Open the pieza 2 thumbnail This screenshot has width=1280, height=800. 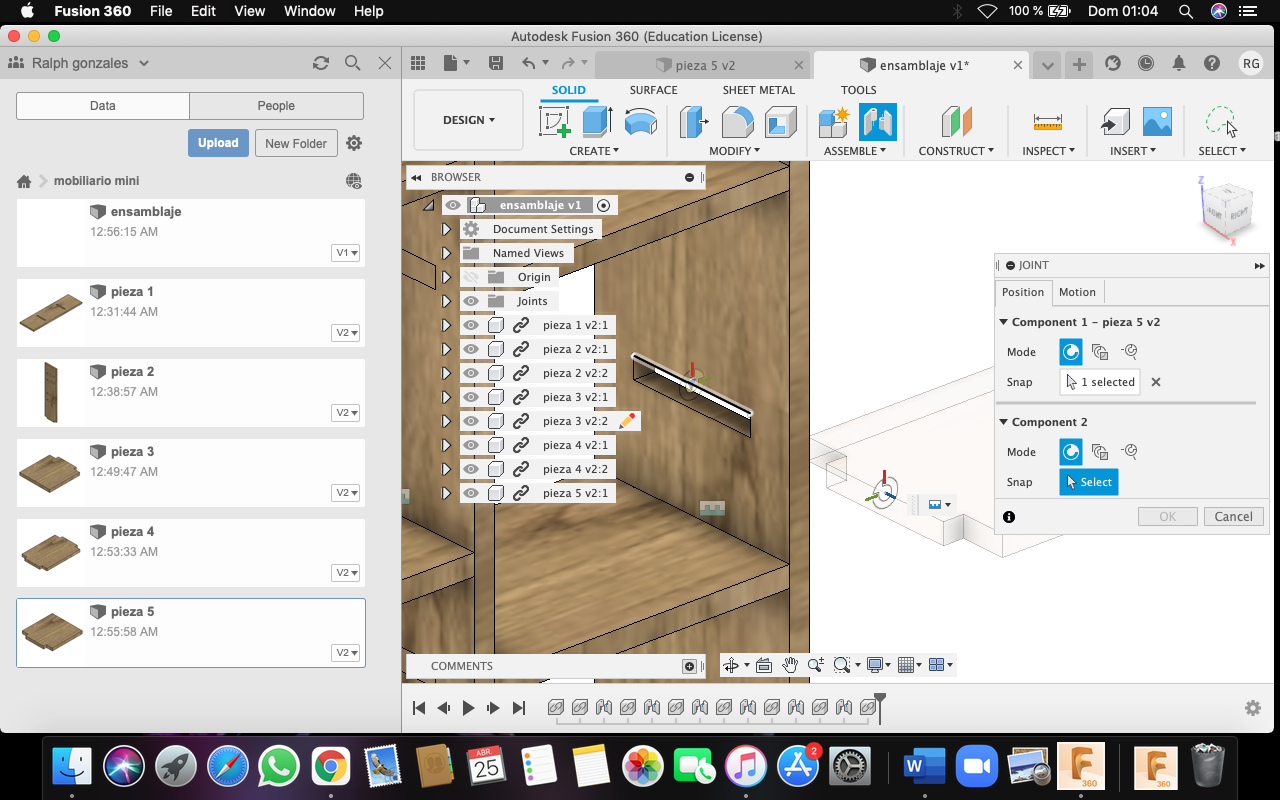pyautogui.click(x=51, y=392)
